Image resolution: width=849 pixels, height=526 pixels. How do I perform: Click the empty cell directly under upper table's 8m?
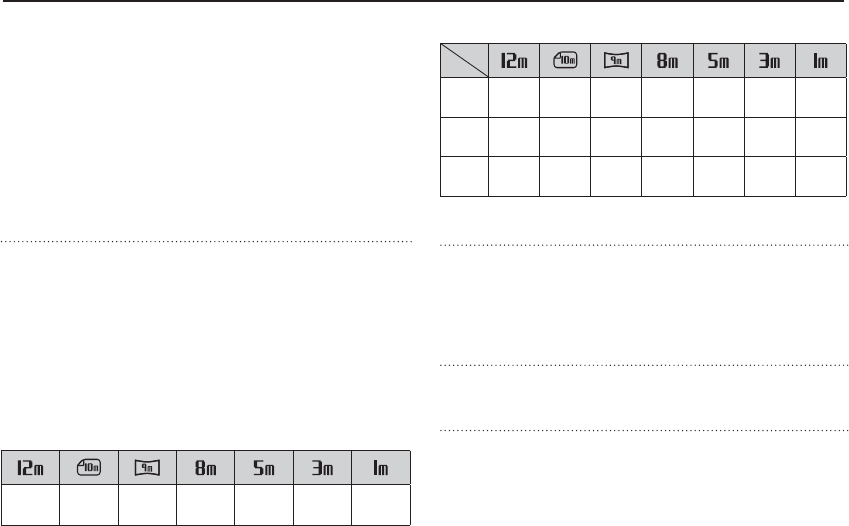tap(668, 98)
